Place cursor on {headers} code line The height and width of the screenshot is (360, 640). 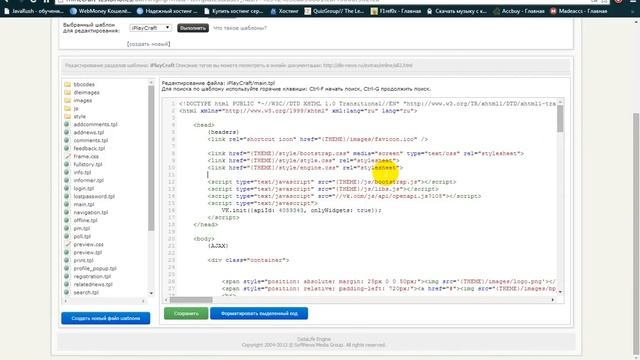(x=223, y=132)
